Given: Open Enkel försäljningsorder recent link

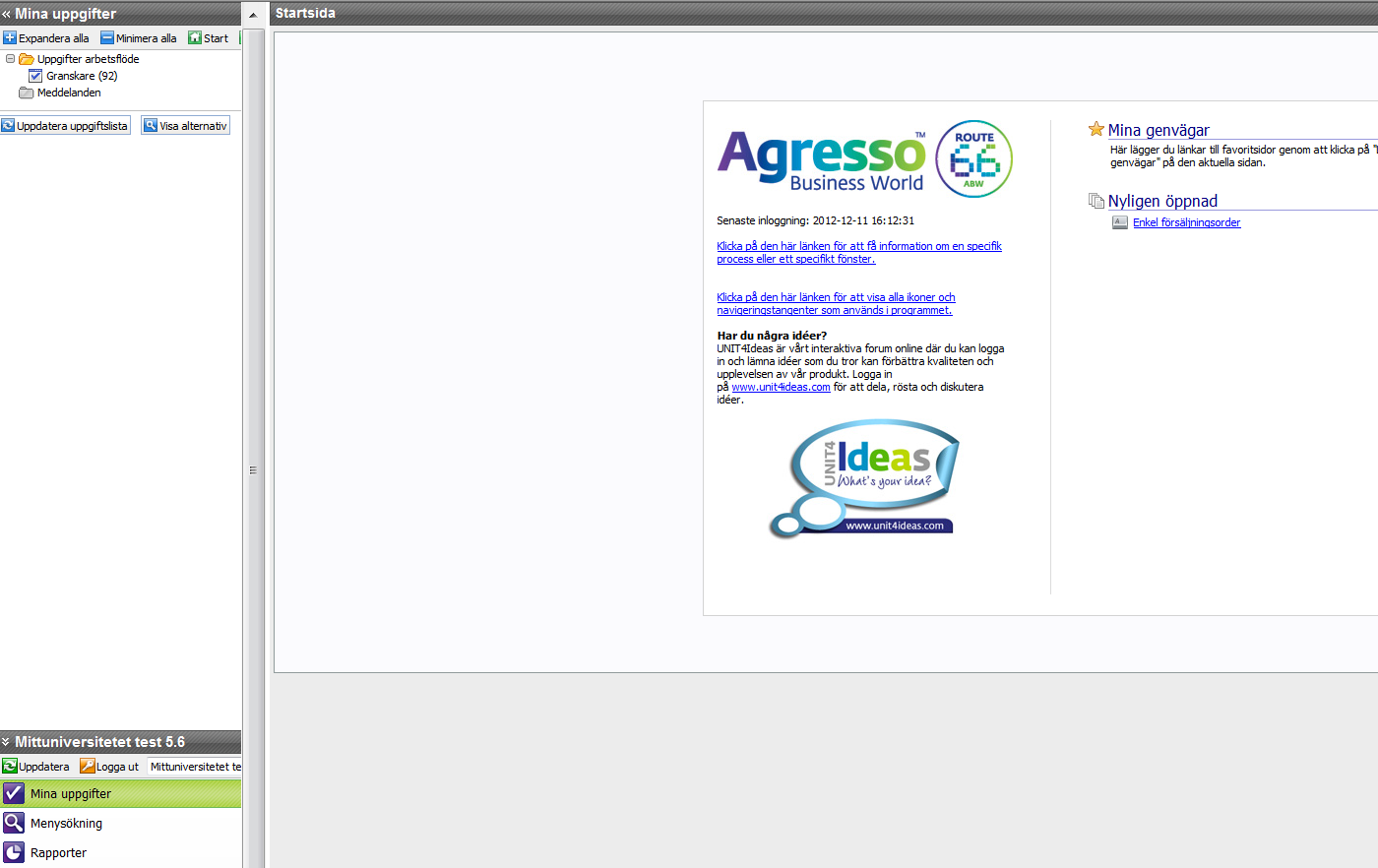Looking at the screenshot, I should (1186, 222).
